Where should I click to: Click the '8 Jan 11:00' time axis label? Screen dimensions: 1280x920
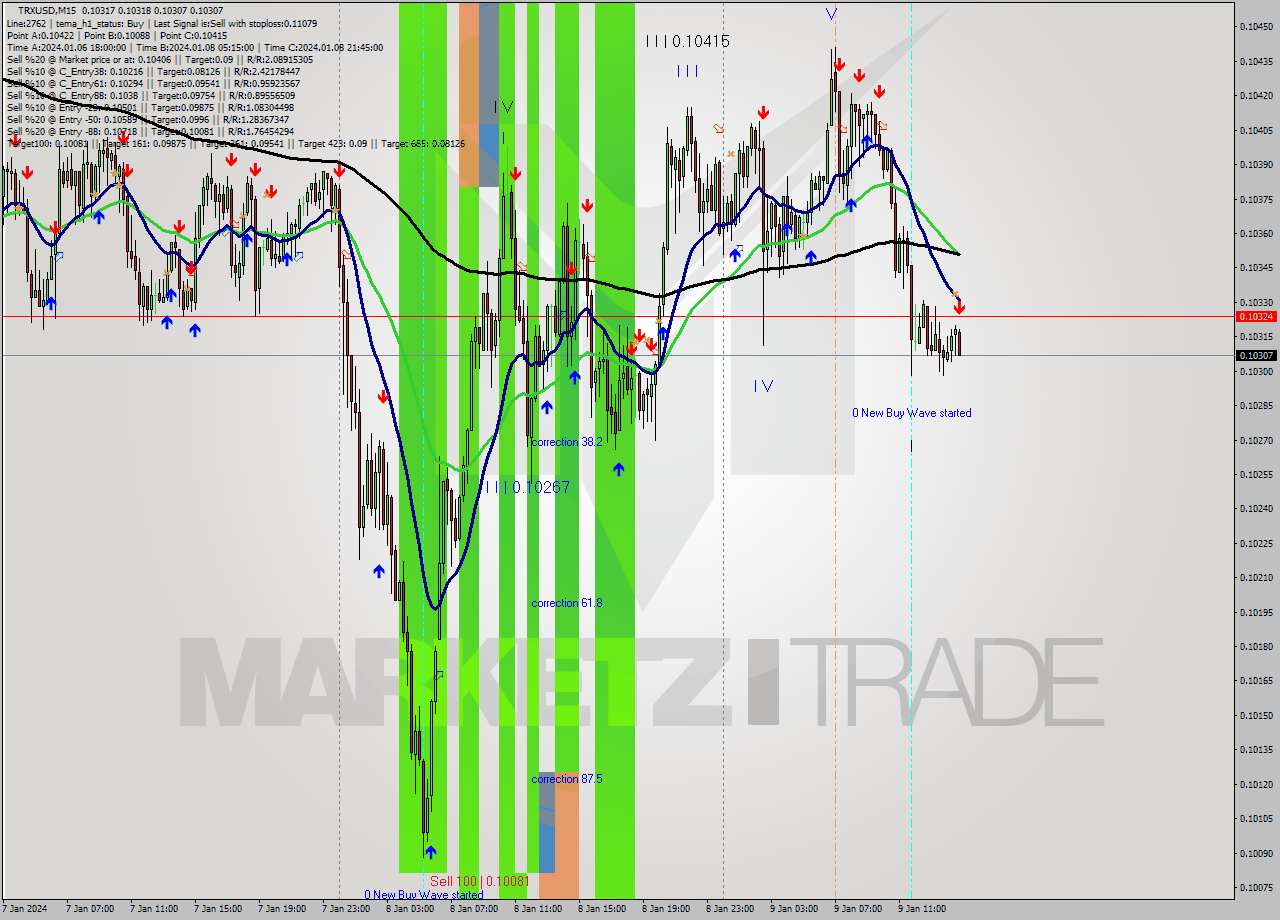pos(537,909)
